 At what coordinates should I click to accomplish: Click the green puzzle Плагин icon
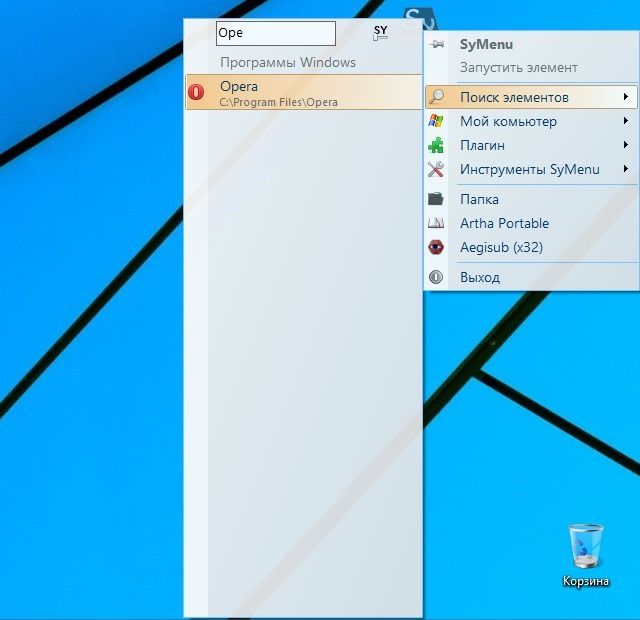tap(436, 145)
